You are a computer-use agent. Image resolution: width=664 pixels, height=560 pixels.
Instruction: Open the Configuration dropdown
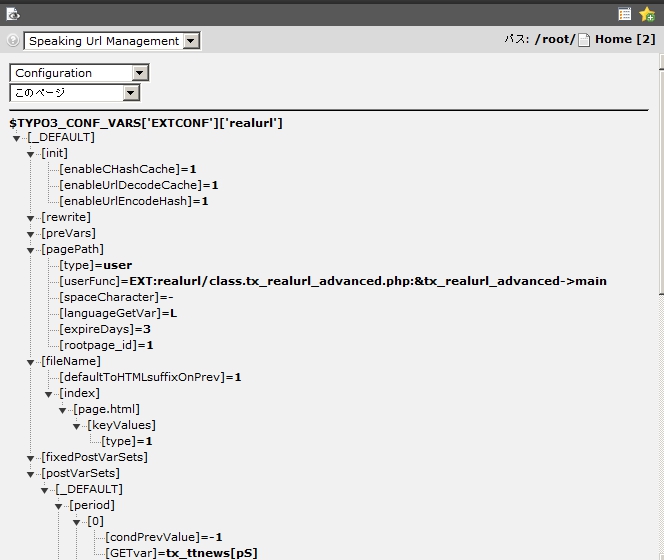(x=79, y=73)
